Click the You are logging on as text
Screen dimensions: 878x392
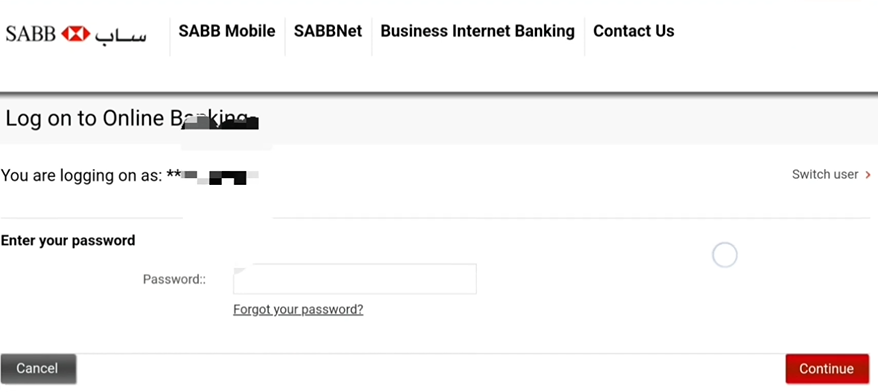(x=82, y=176)
